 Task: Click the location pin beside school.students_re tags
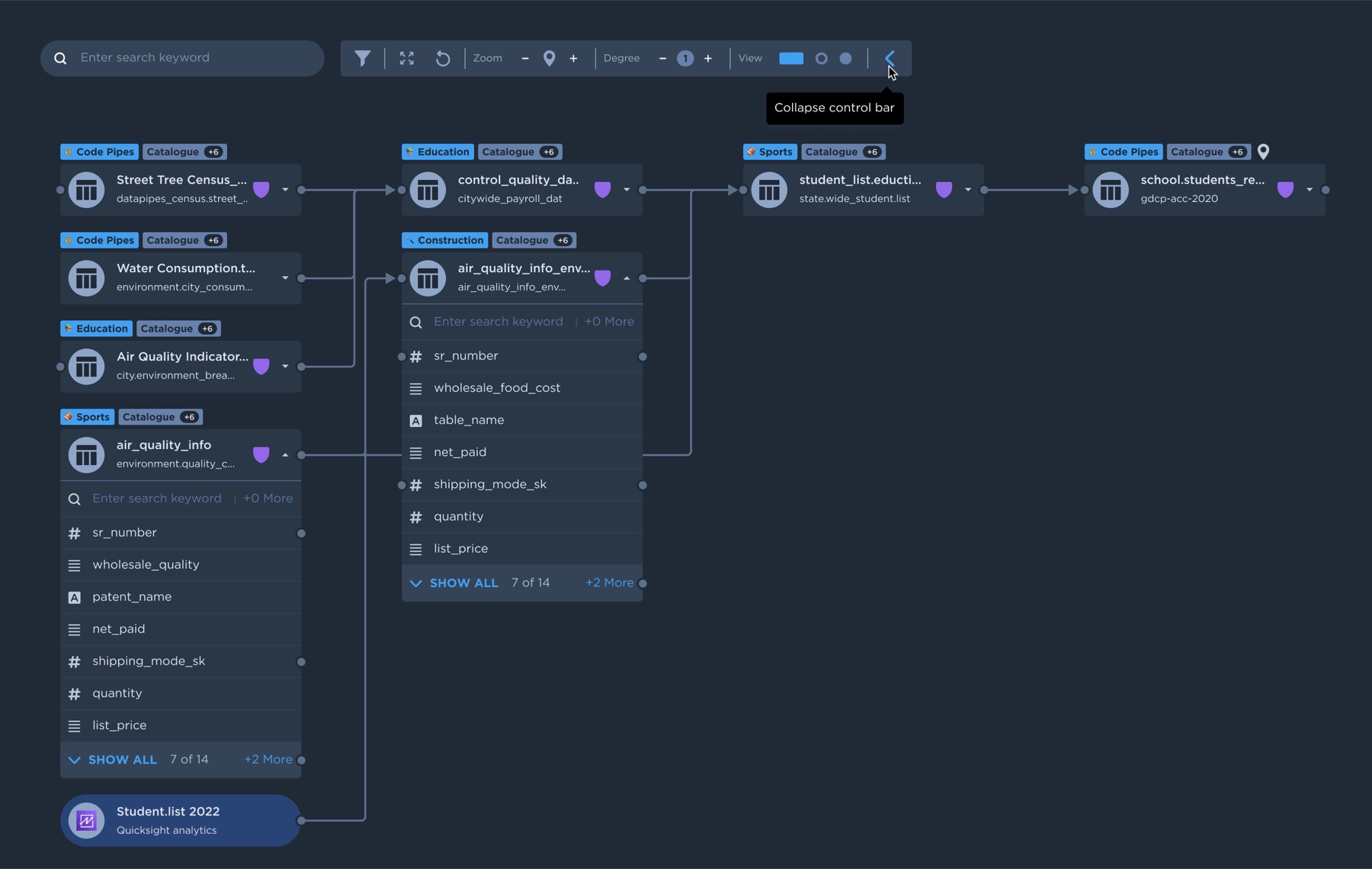pyautogui.click(x=1264, y=152)
